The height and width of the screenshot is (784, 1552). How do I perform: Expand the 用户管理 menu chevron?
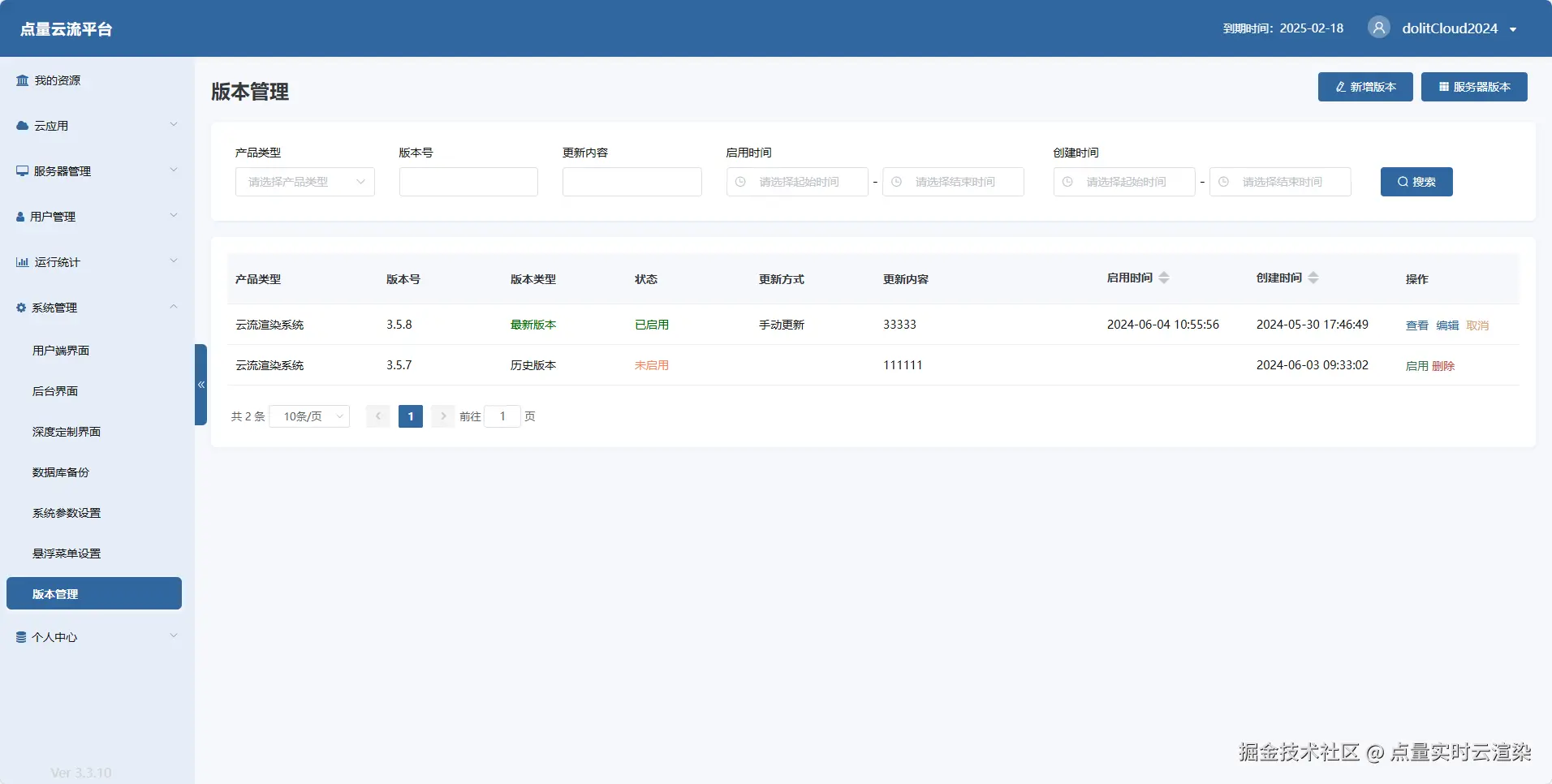coord(173,215)
